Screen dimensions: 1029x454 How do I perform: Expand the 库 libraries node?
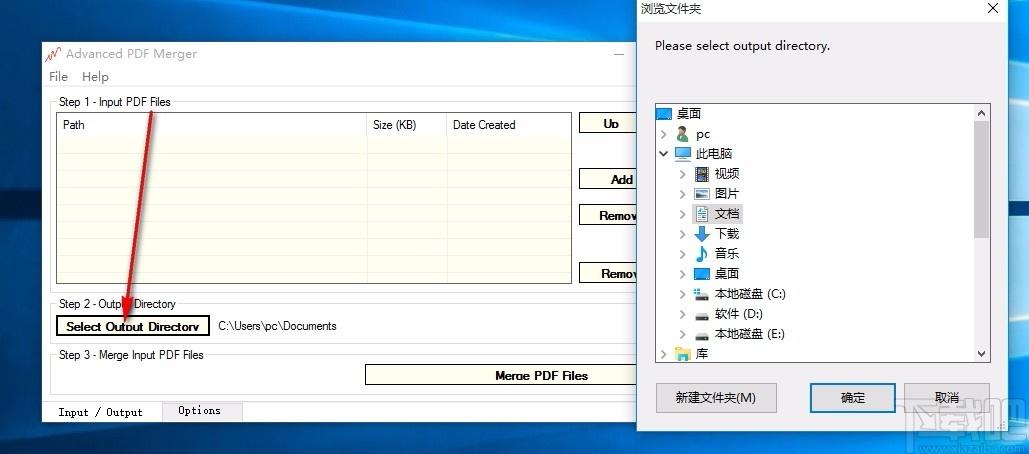click(663, 354)
